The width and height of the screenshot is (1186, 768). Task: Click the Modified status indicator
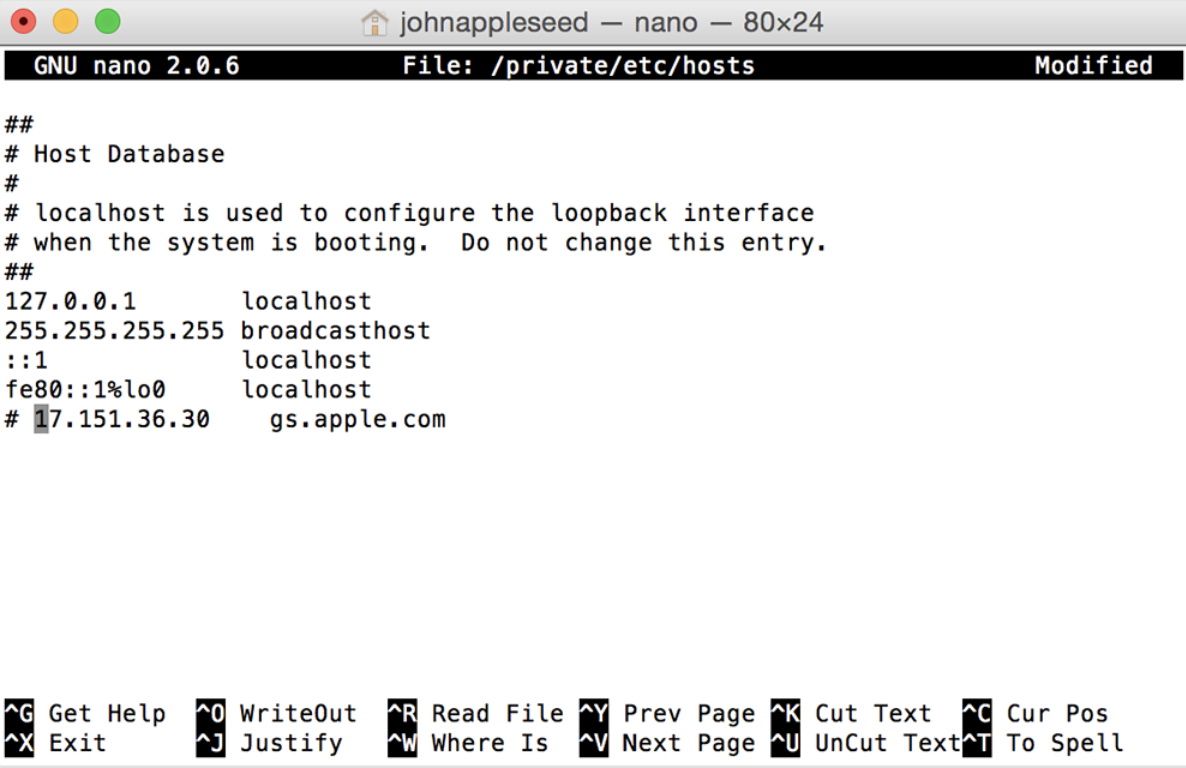pyautogui.click(x=1094, y=65)
